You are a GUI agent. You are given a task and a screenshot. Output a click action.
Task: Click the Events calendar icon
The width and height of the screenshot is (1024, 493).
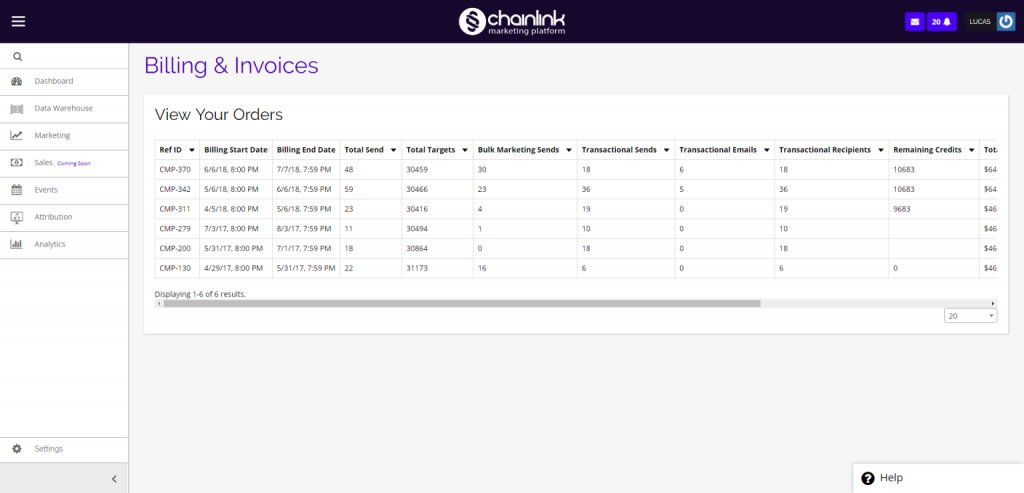[x=17, y=190]
